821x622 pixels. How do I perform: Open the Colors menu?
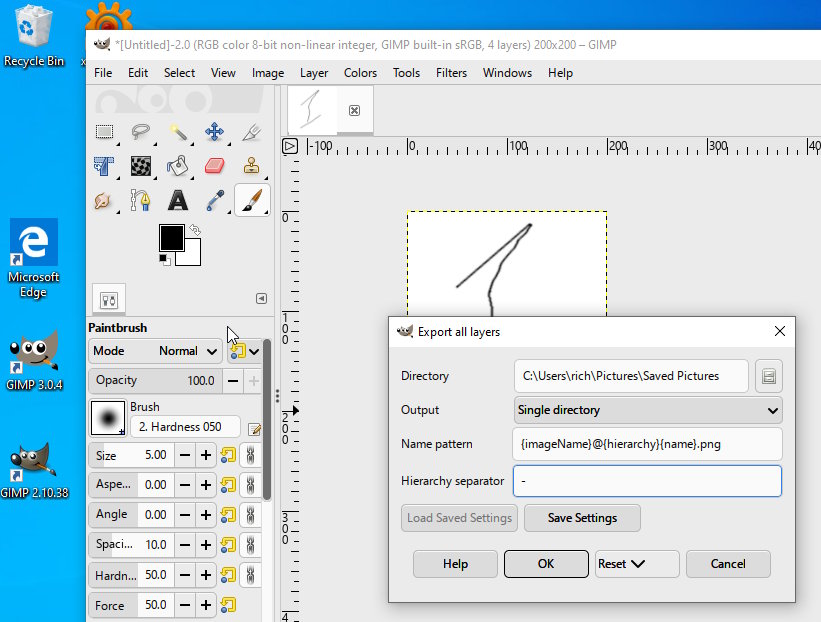click(360, 73)
